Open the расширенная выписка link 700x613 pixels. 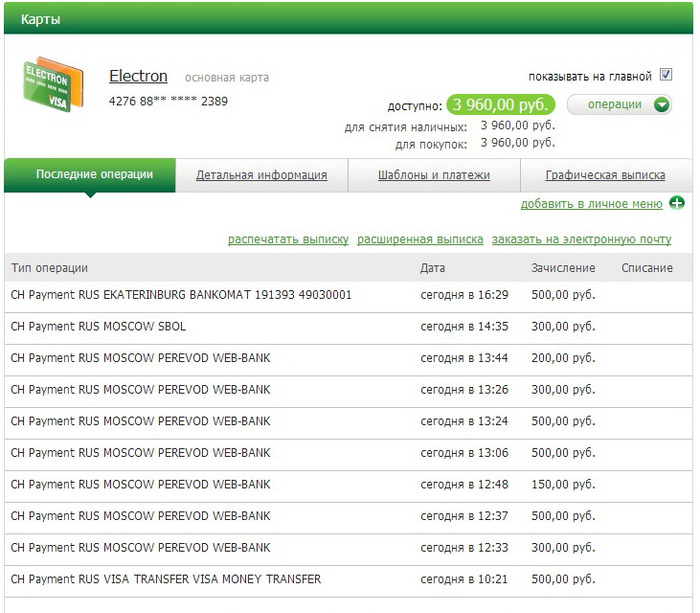(x=420, y=240)
